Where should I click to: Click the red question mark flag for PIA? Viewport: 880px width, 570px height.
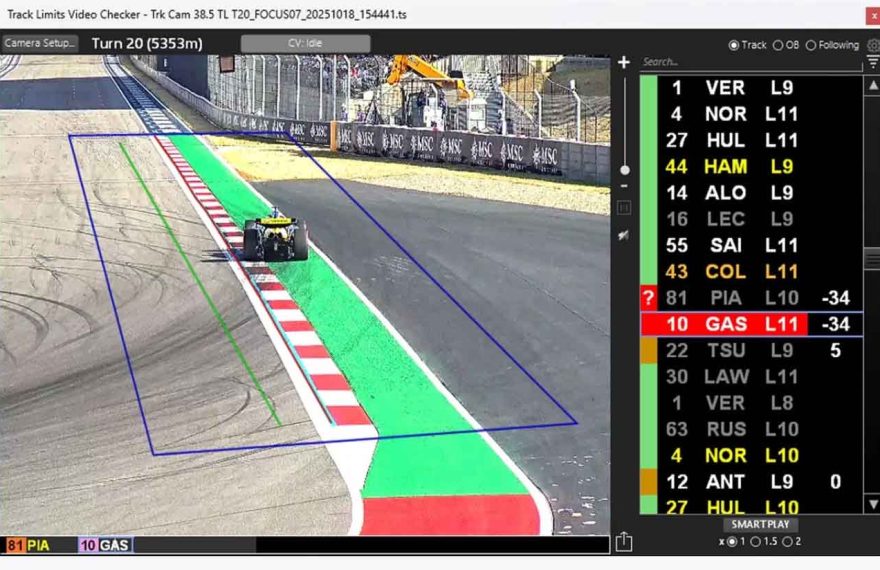tap(648, 298)
